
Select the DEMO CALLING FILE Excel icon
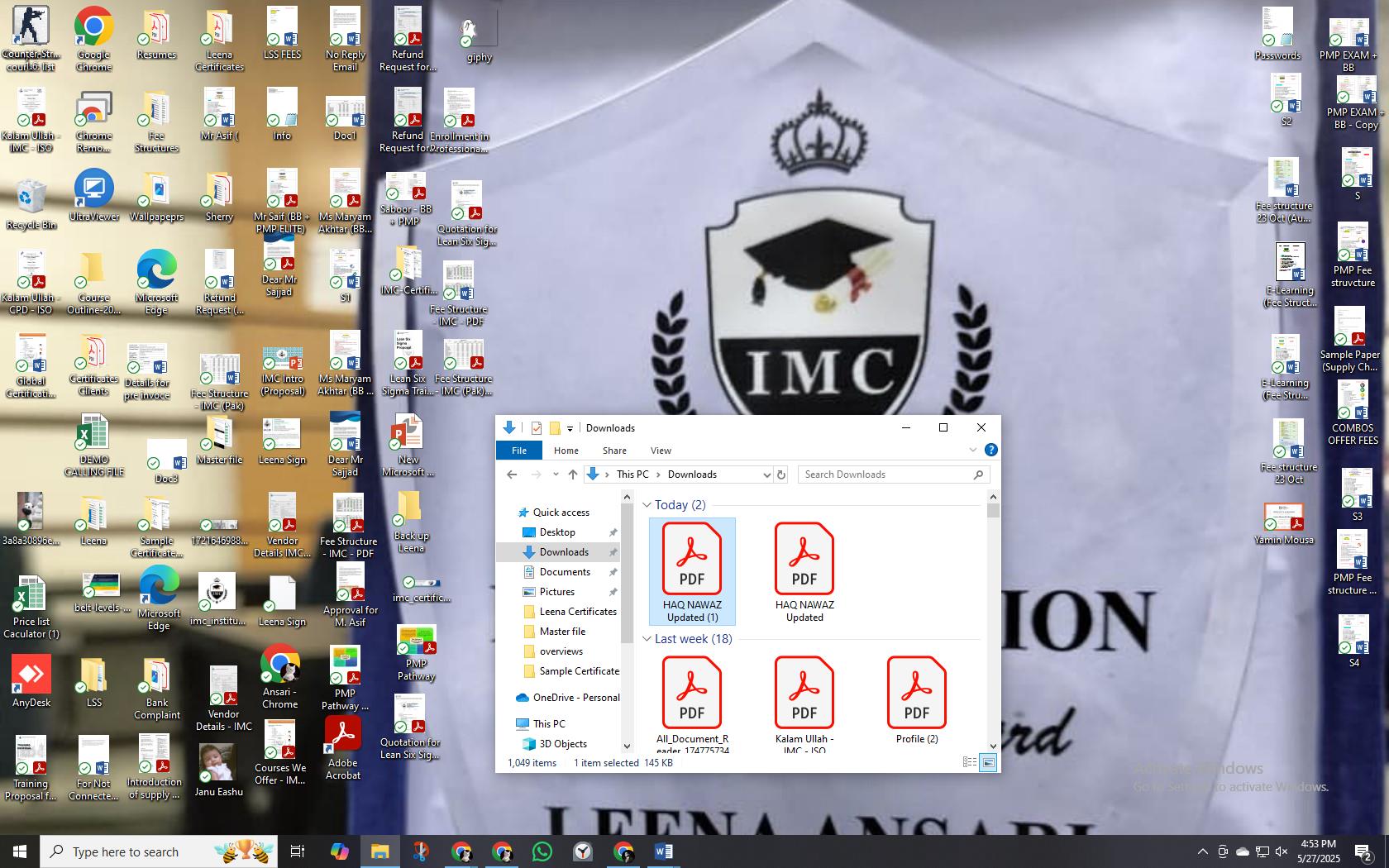(x=93, y=446)
